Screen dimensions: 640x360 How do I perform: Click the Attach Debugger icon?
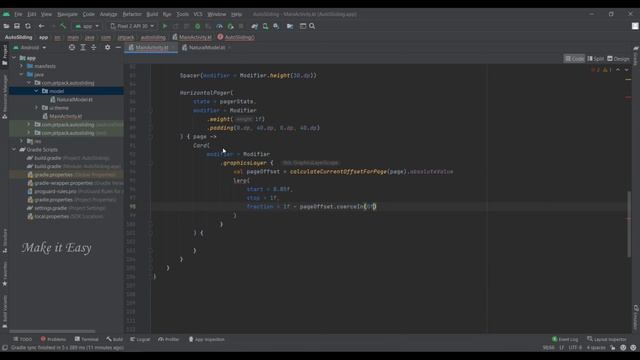(231, 26)
